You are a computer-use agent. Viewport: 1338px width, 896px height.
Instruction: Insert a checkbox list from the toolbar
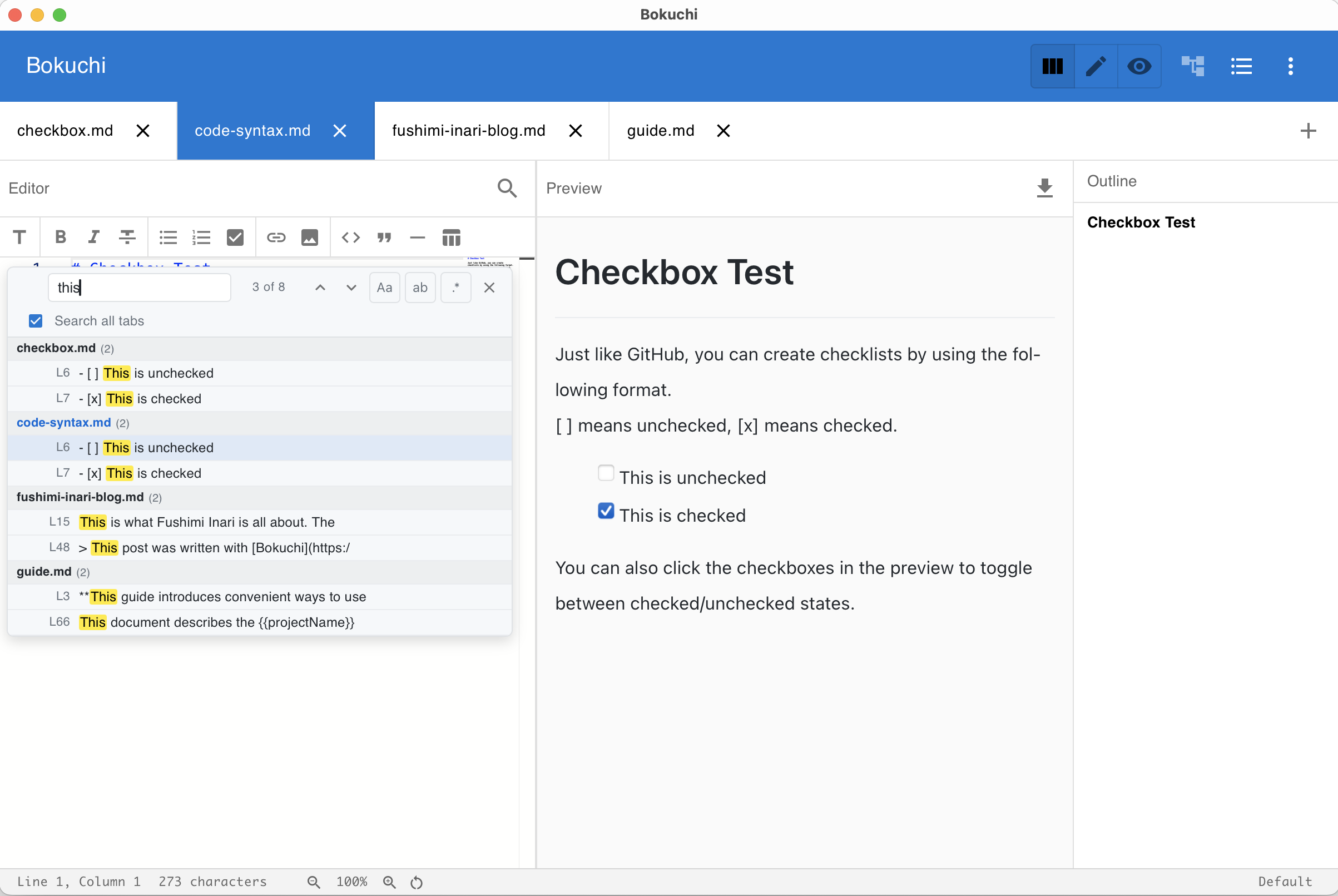point(235,236)
